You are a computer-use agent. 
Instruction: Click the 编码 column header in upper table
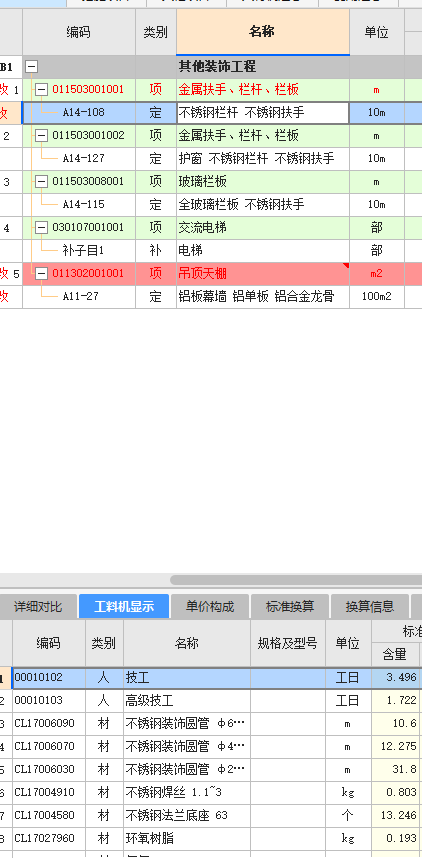click(x=79, y=32)
